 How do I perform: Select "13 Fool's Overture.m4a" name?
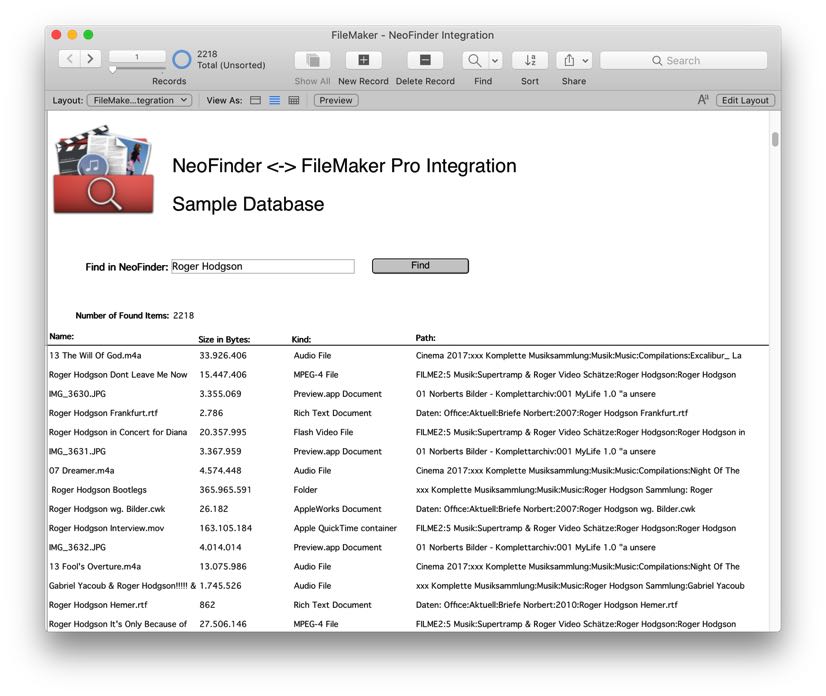pyautogui.click(x=95, y=566)
